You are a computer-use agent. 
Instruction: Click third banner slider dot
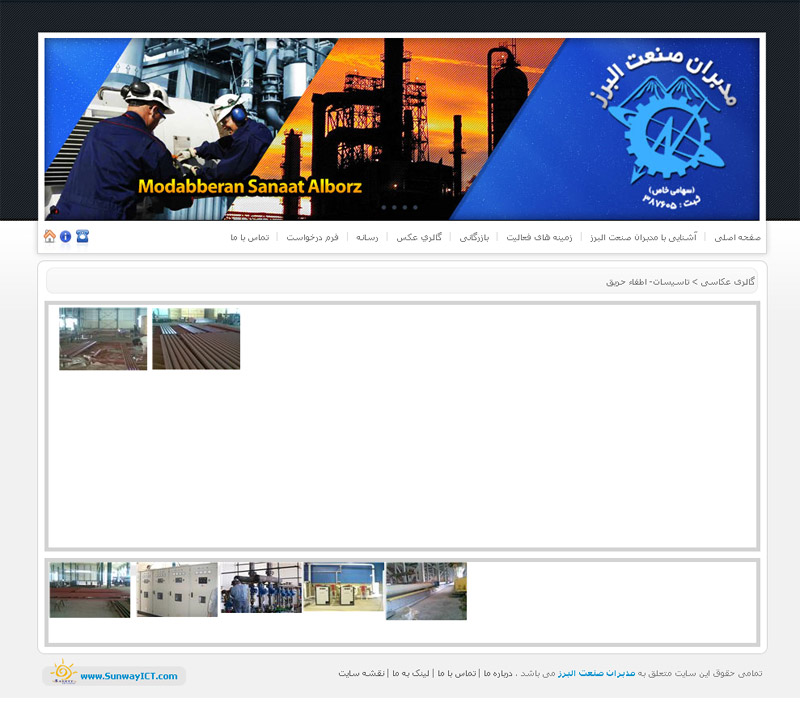click(x=405, y=208)
